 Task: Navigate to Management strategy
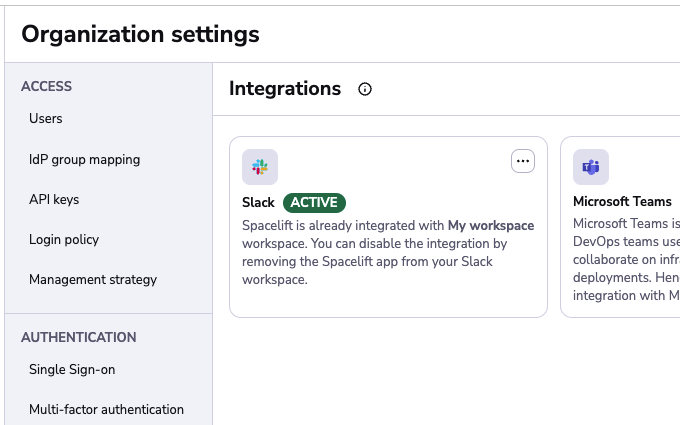(x=93, y=279)
